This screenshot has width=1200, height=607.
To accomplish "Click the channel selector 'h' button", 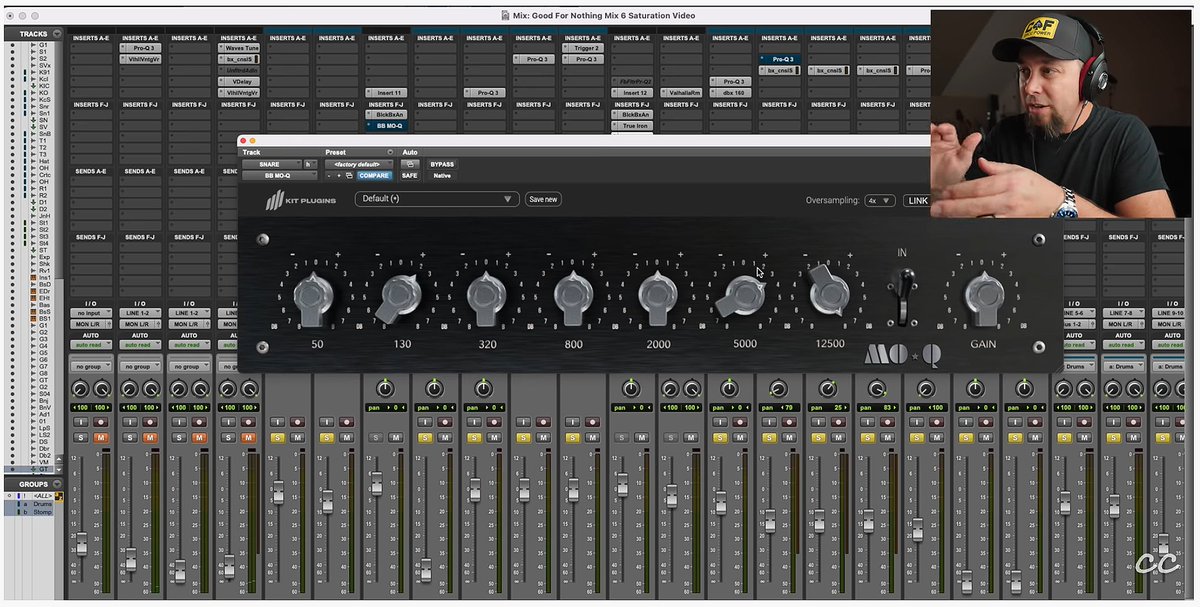I will point(309,164).
